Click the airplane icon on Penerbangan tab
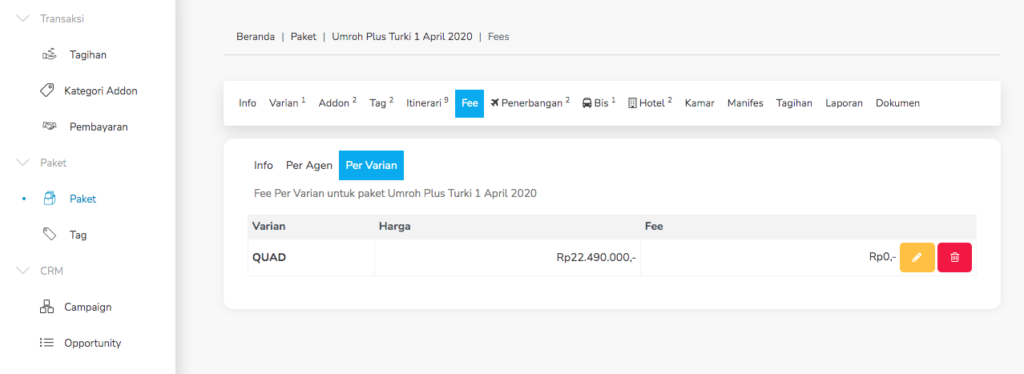The height and width of the screenshot is (374, 1024). point(494,103)
